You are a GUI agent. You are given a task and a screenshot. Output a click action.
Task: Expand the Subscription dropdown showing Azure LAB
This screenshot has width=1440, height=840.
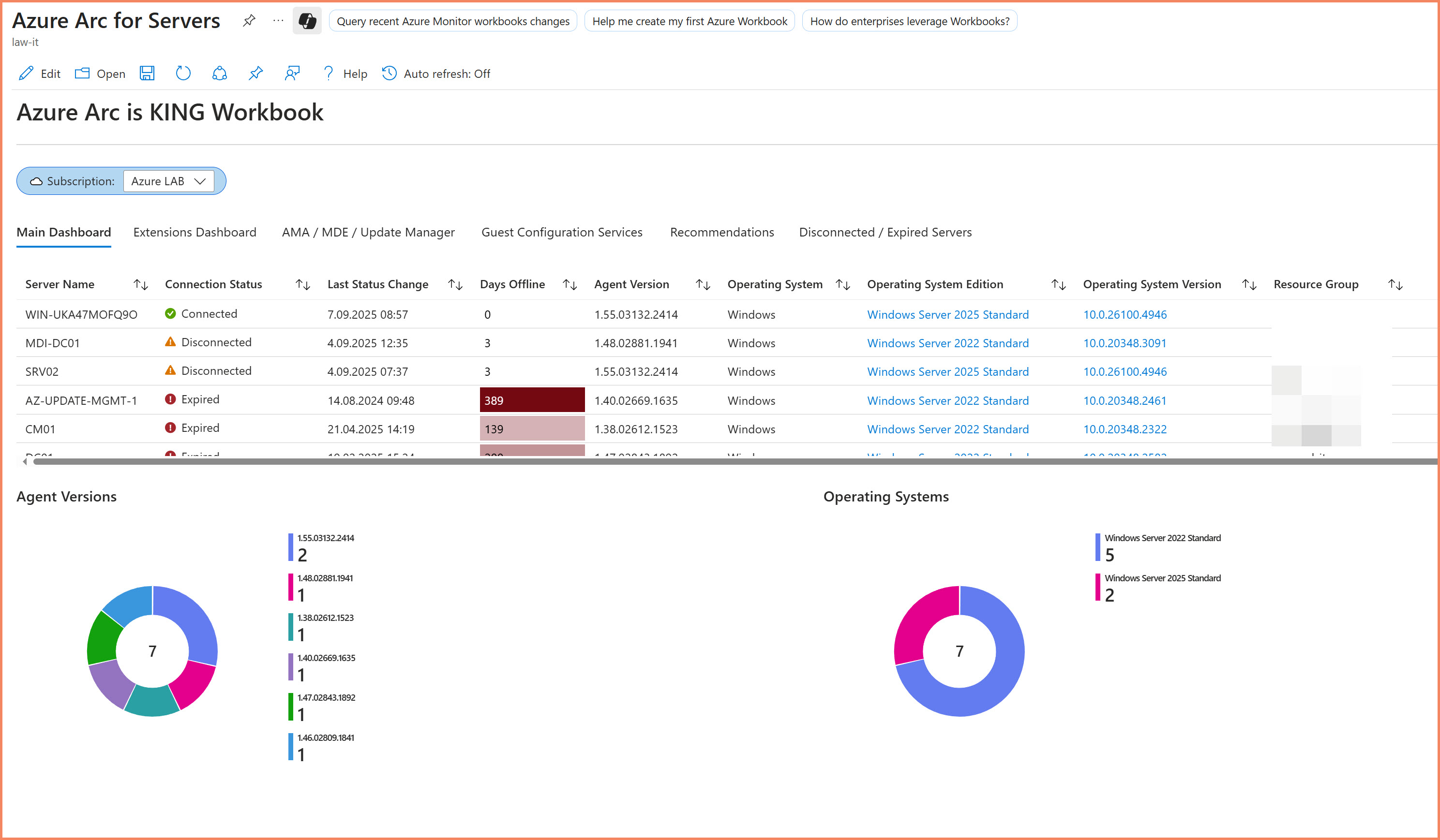[168, 181]
